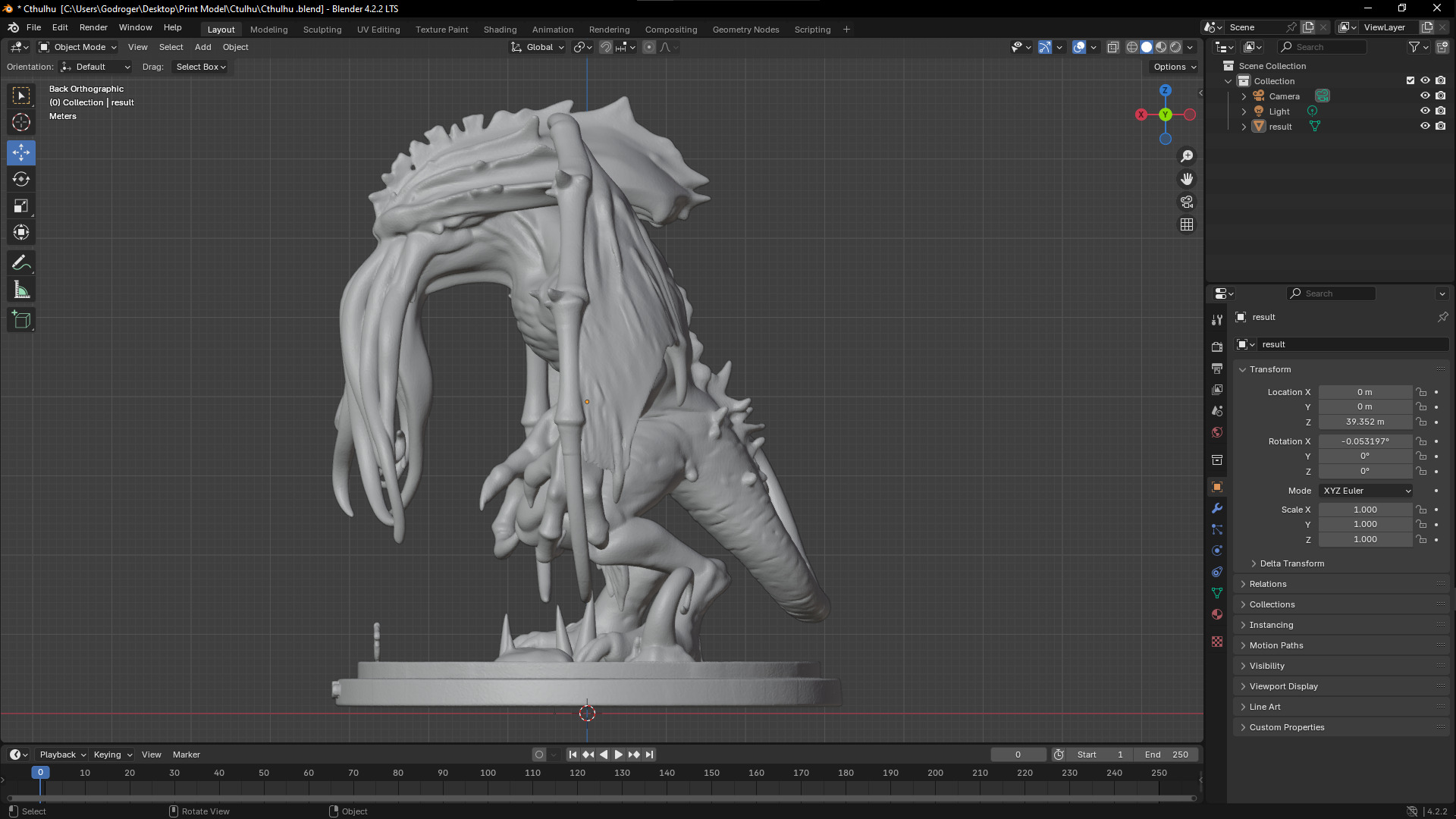This screenshot has height=819, width=1456.
Task: Open Global transform orientation dropdown
Action: (538, 47)
